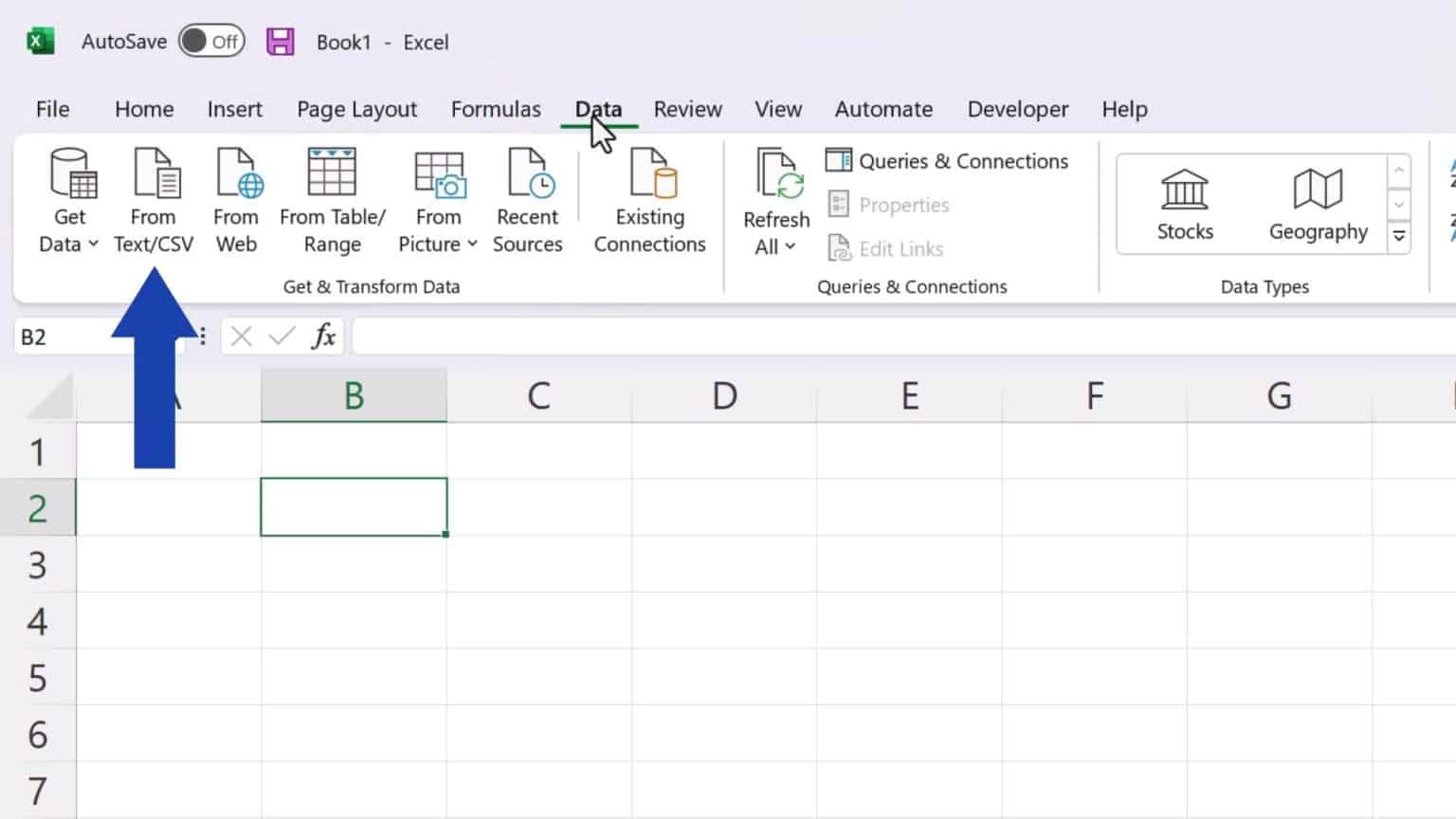Open the From Web data import
Image resolution: width=1456 pixels, height=819 pixels.
click(x=236, y=199)
